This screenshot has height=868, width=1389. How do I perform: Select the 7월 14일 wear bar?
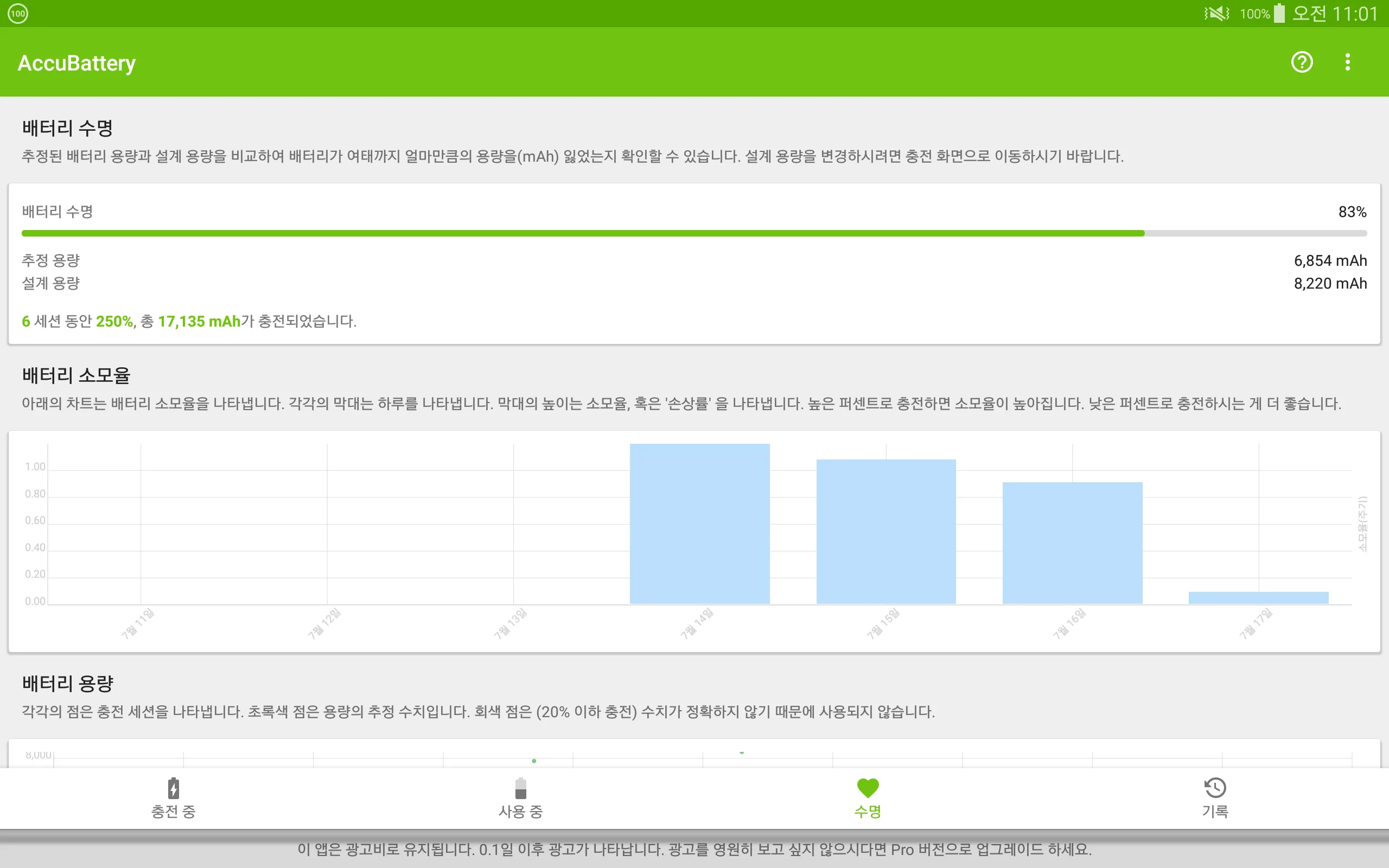coord(699,524)
